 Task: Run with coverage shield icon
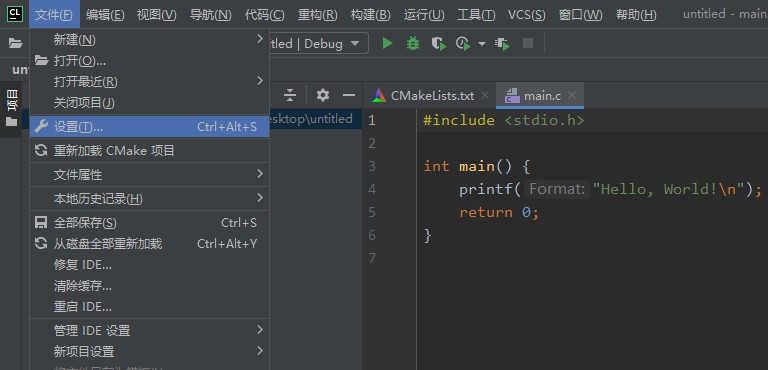439,44
